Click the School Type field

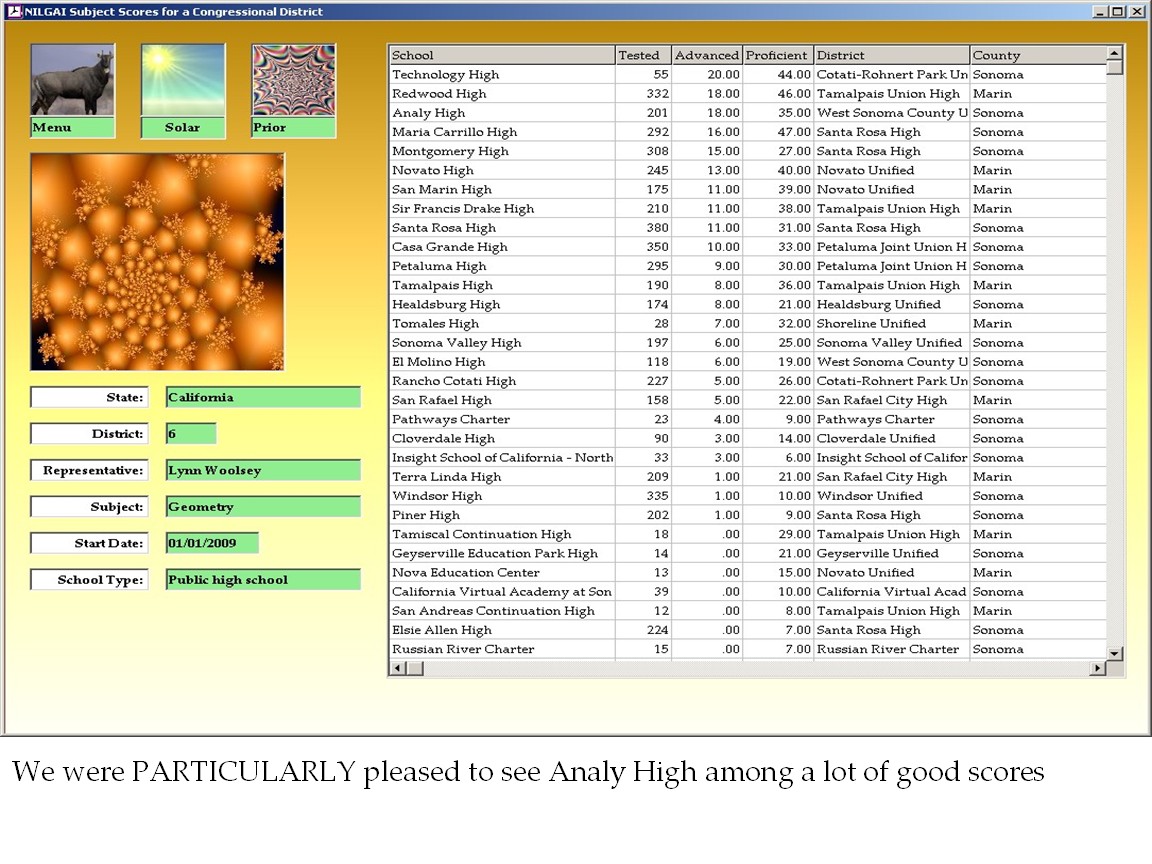[x=263, y=580]
